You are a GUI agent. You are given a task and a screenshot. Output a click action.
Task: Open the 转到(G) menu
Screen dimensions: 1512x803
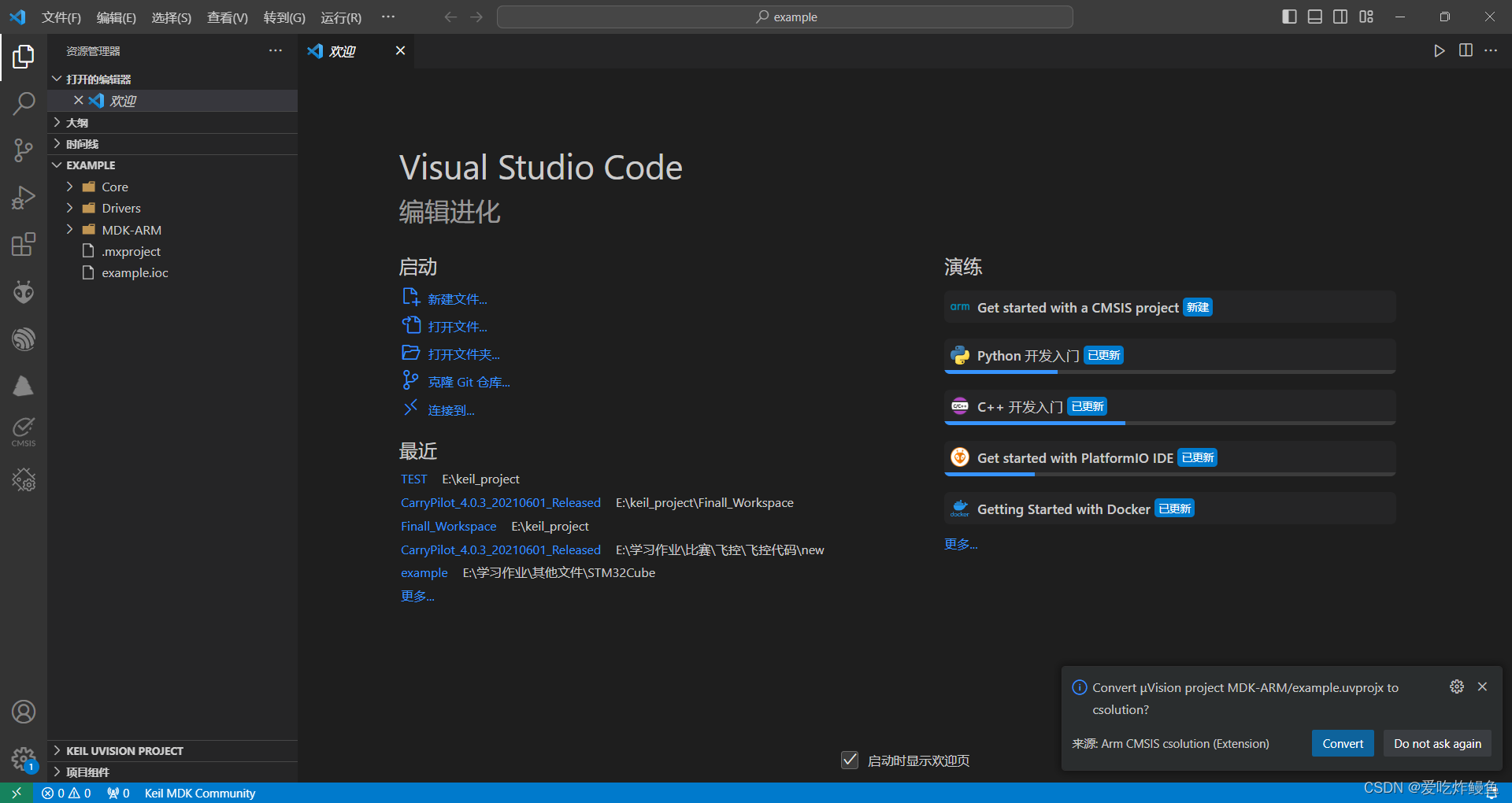[284, 17]
